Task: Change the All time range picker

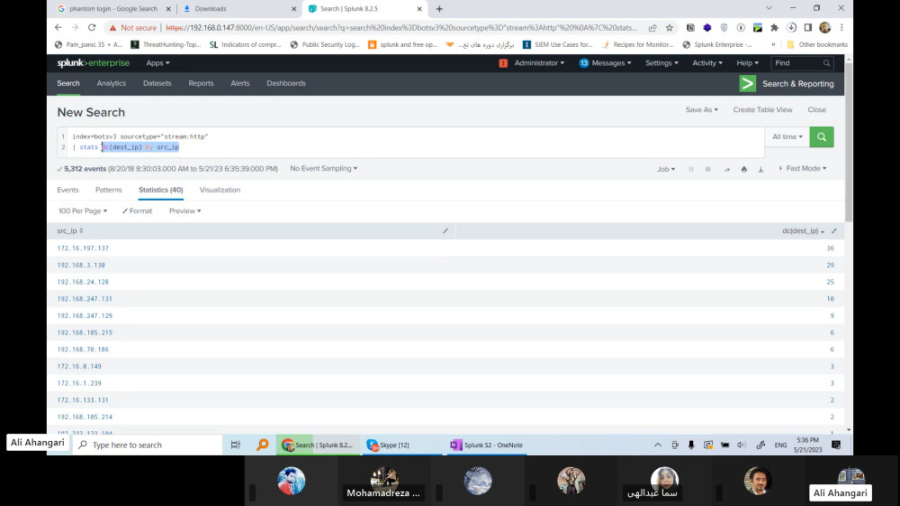Action: click(x=787, y=137)
